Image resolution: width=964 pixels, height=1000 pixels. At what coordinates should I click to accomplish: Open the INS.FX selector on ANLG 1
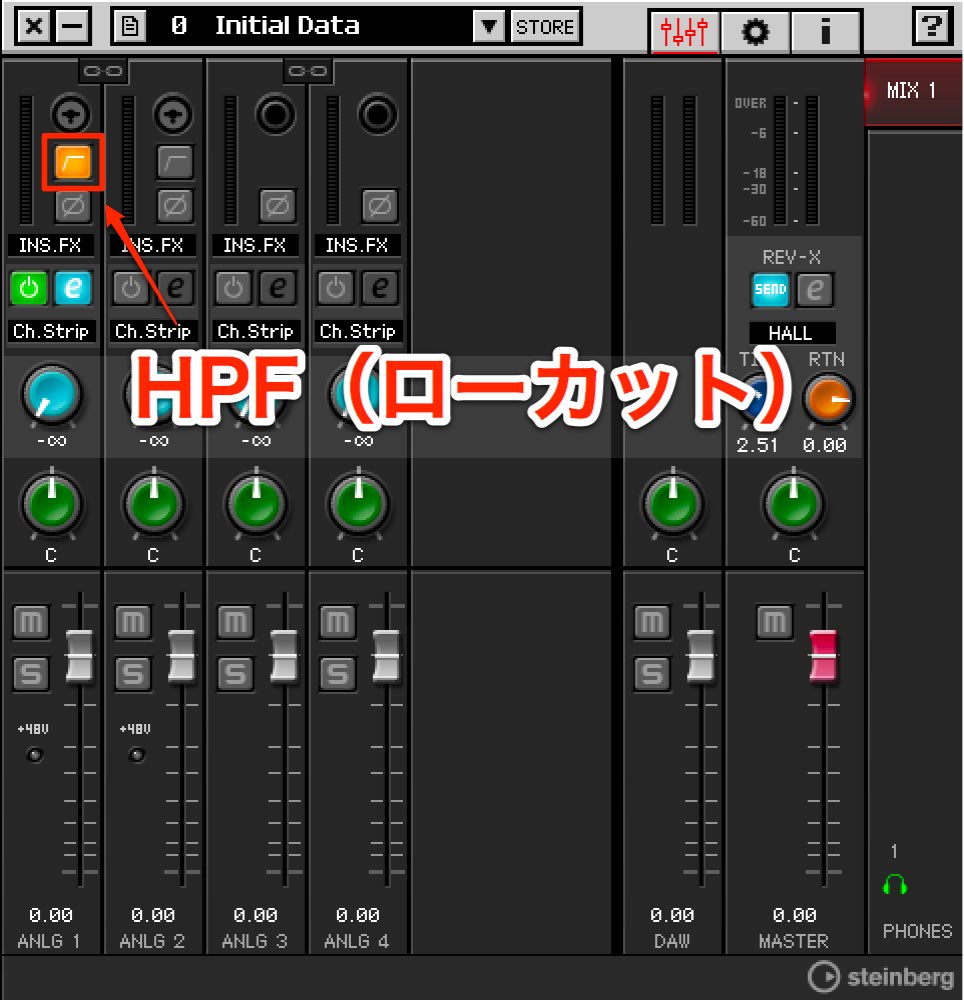(50, 246)
